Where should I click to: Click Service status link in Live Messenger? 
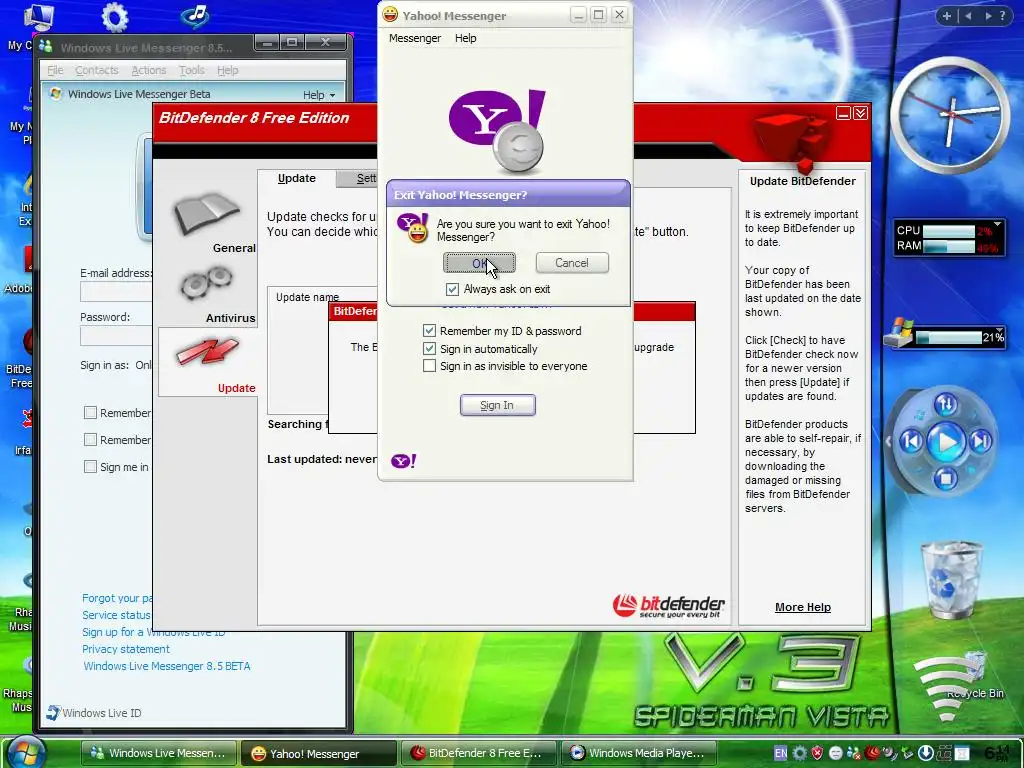click(116, 615)
